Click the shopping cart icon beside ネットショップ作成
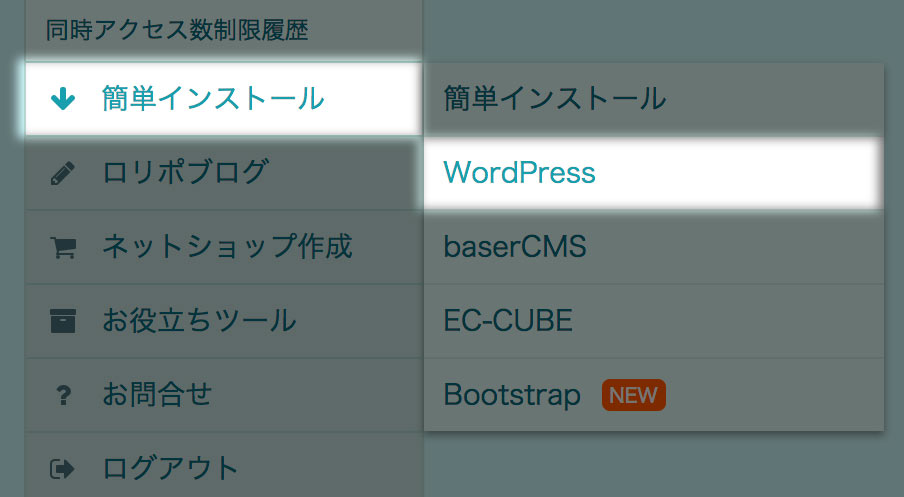904x497 pixels. pyautogui.click(x=63, y=247)
